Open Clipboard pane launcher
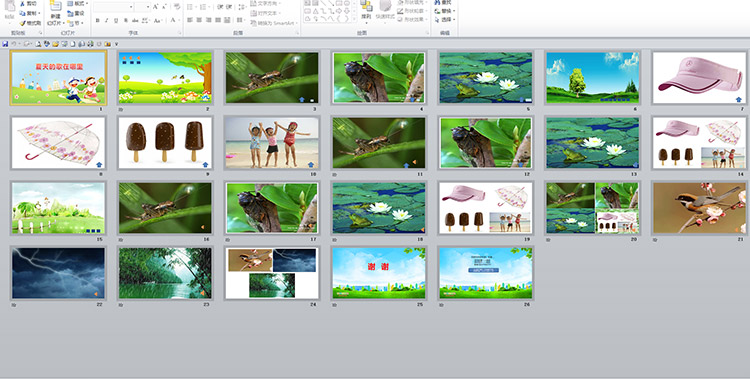 pos(41,33)
